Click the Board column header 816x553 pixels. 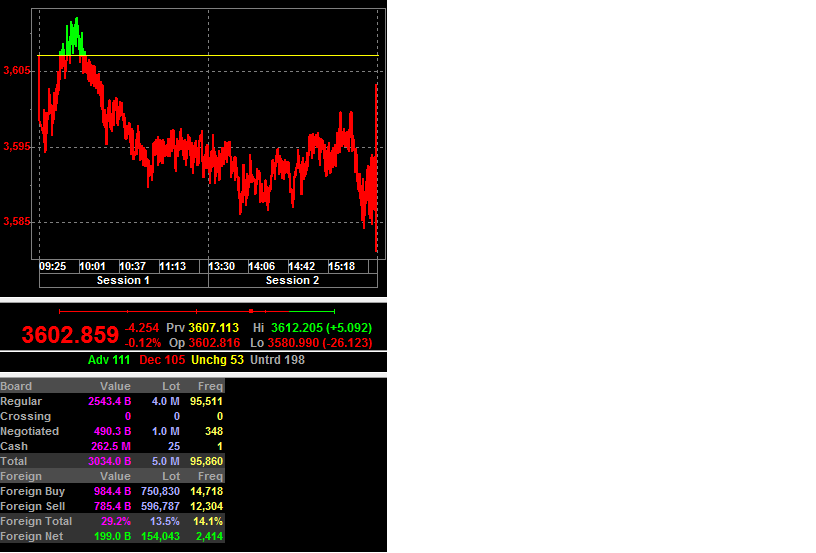16,386
